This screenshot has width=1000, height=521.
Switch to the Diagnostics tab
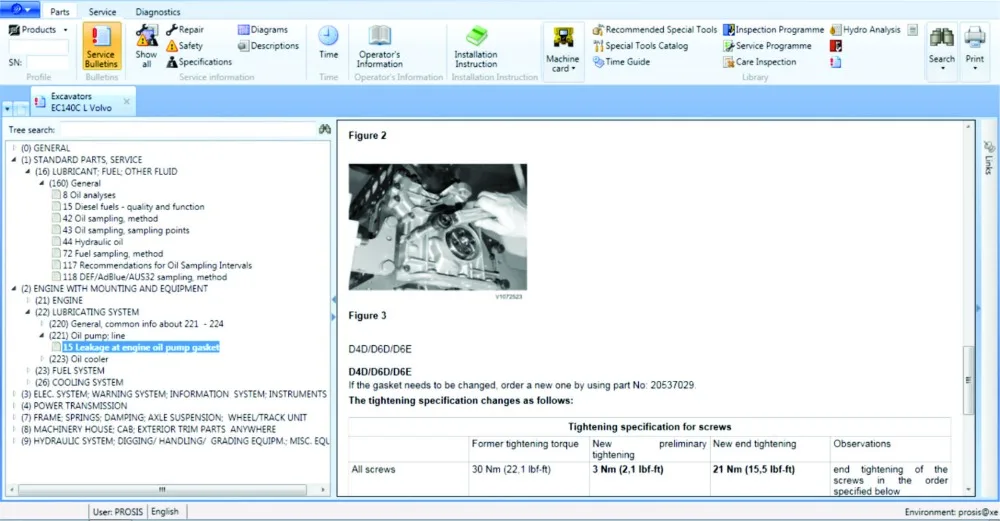(158, 11)
